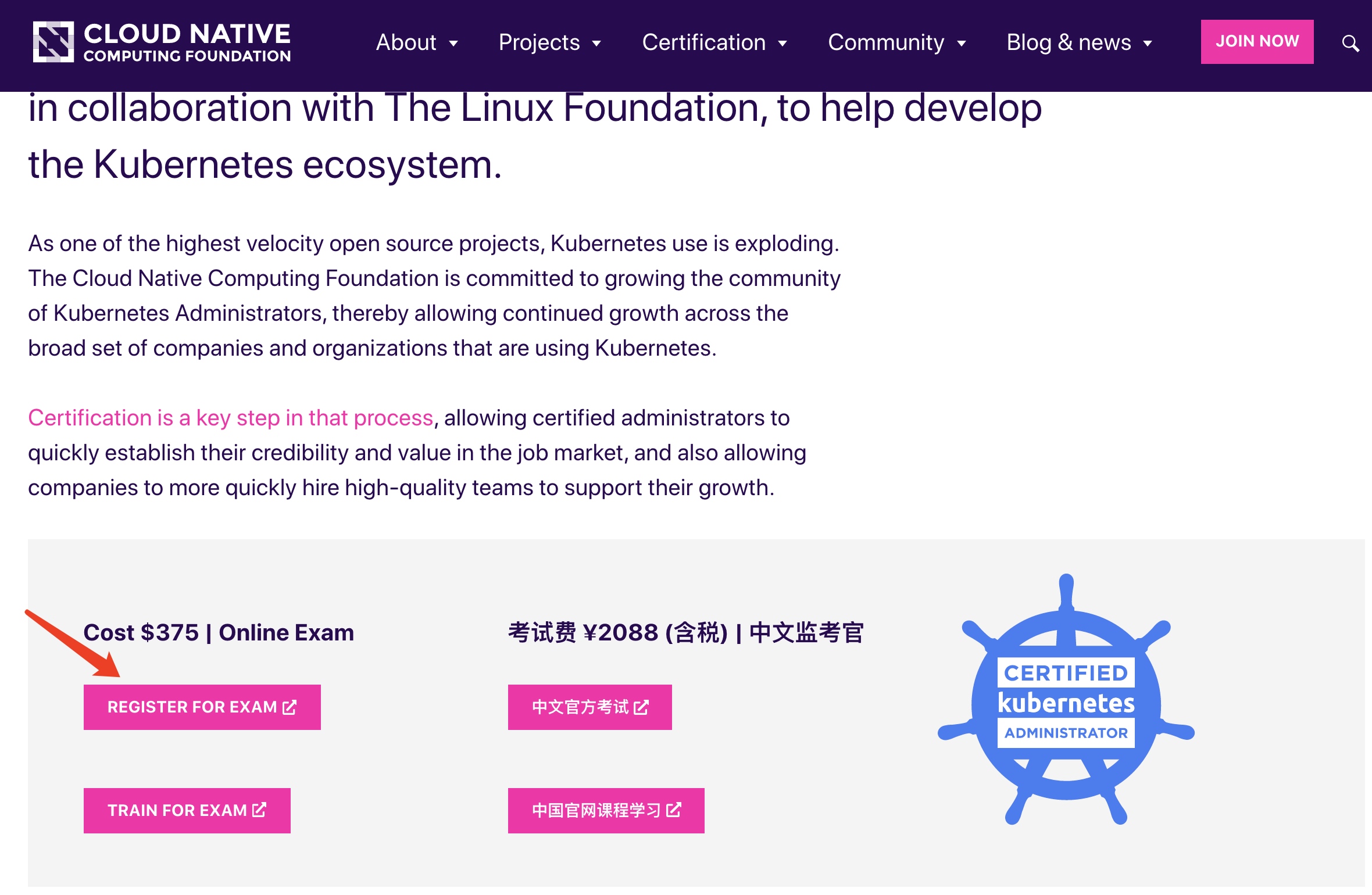
Task: Click external link icon on Train for Exam
Action: (259, 810)
